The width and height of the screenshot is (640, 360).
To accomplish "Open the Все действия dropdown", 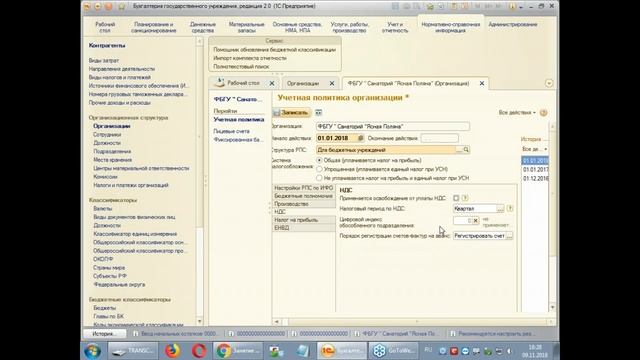I will point(517,113).
